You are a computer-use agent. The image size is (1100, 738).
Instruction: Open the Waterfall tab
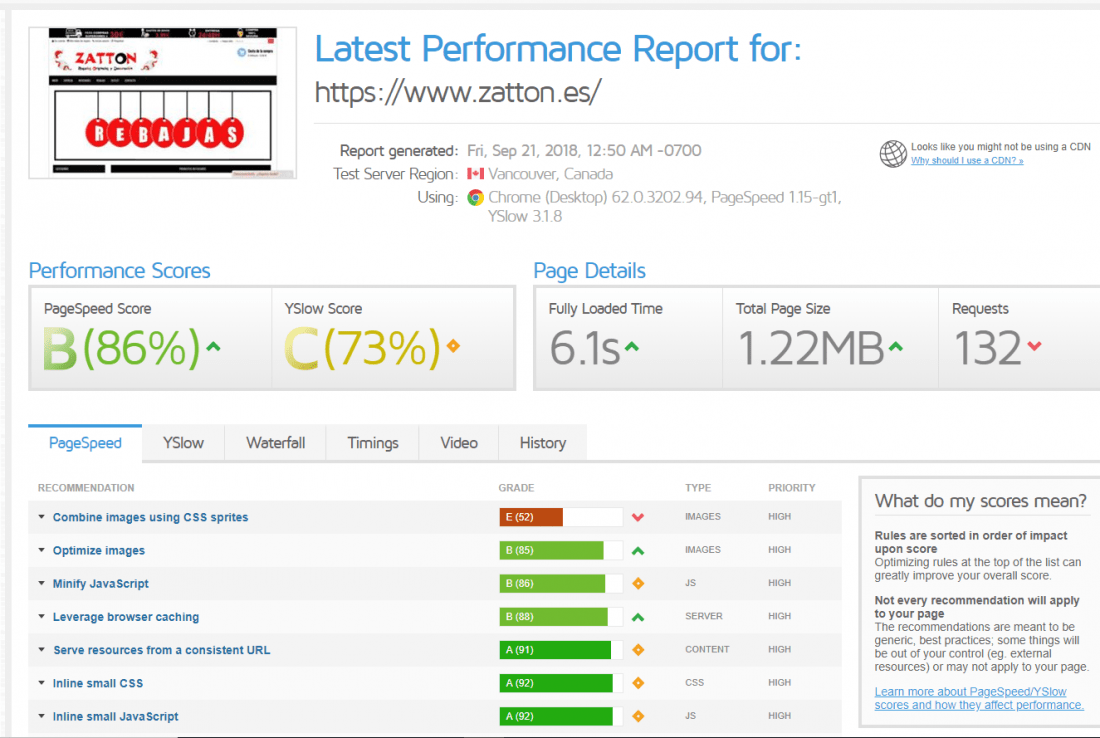click(x=275, y=443)
